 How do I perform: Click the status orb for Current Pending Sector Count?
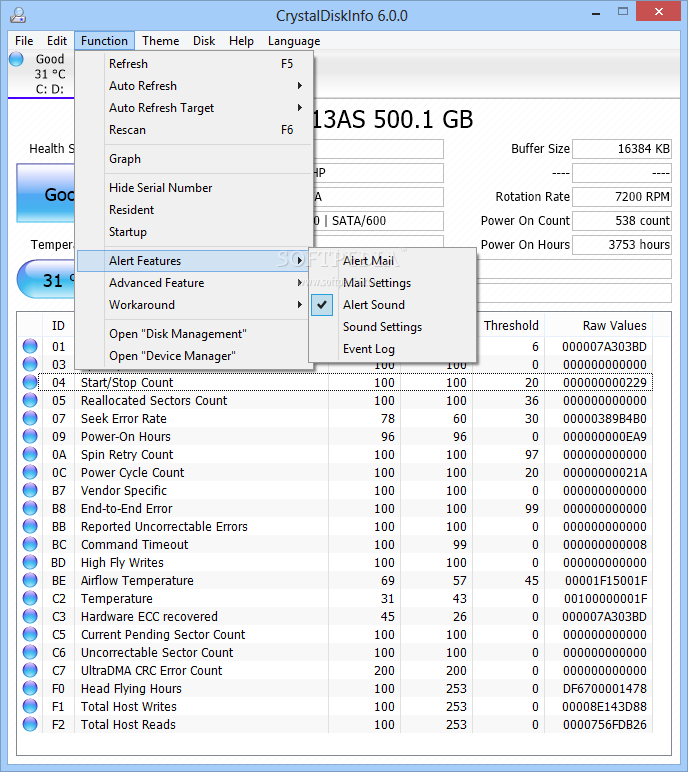pyautogui.click(x=30, y=634)
